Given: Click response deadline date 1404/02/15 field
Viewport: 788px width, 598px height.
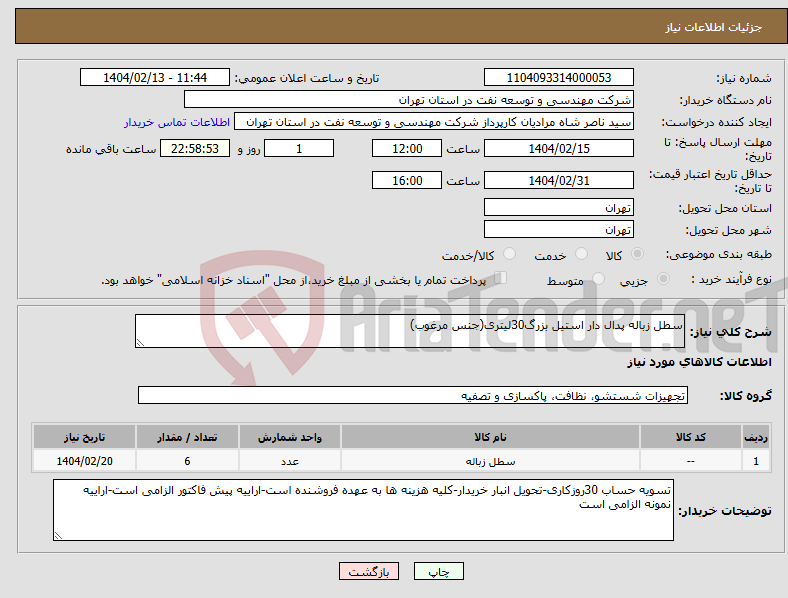Looking at the screenshot, I should coord(558,148).
